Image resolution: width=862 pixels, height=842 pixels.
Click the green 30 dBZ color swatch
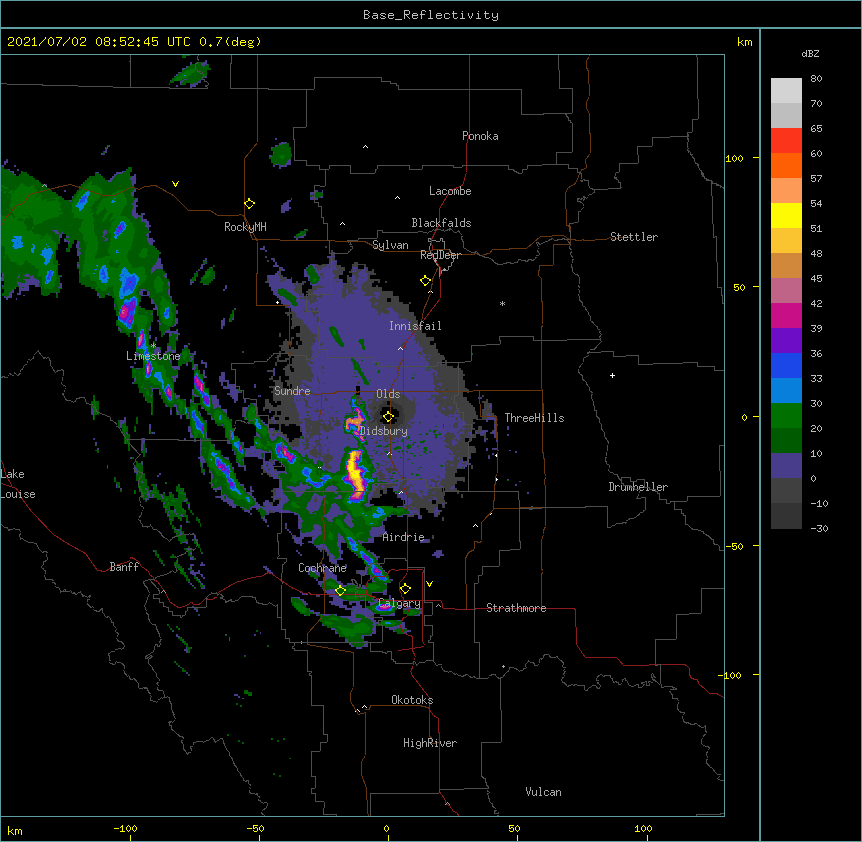(x=786, y=416)
